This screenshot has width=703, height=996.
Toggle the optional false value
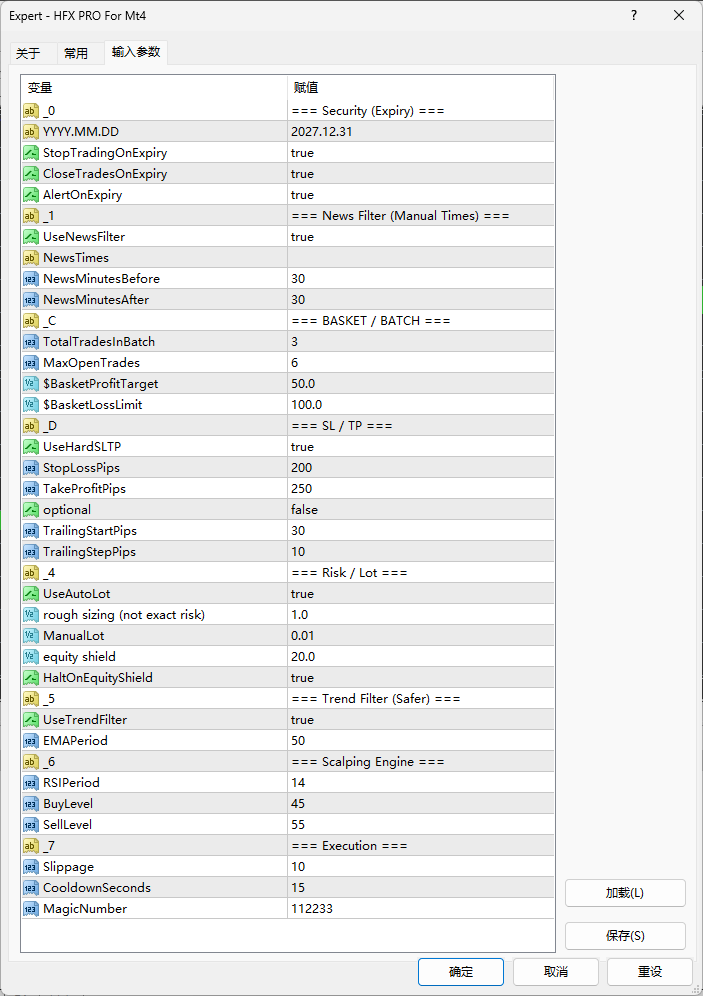click(x=420, y=510)
